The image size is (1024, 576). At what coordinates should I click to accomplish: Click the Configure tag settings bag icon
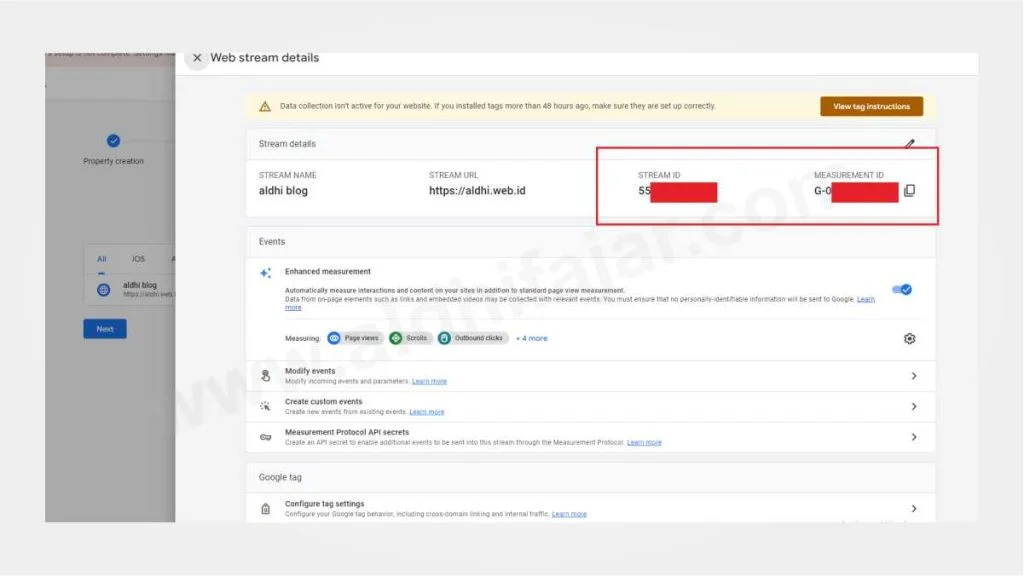pyautogui.click(x=265, y=509)
